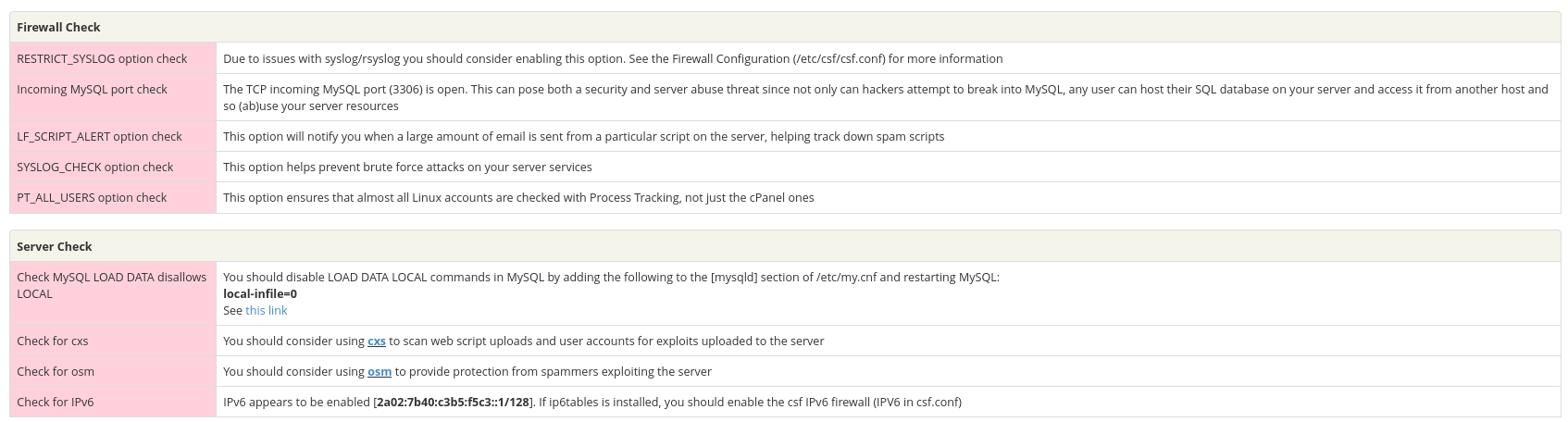The image size is (1568, 422).
Task: Select the RESTRICT_SYSLOG option check cell
Action: click(113, 58)
